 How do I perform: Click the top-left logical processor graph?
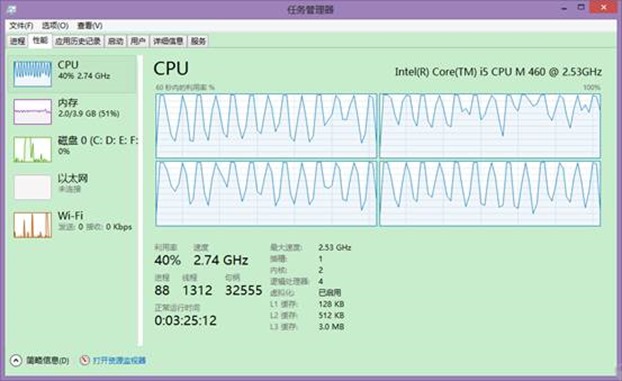266,125
